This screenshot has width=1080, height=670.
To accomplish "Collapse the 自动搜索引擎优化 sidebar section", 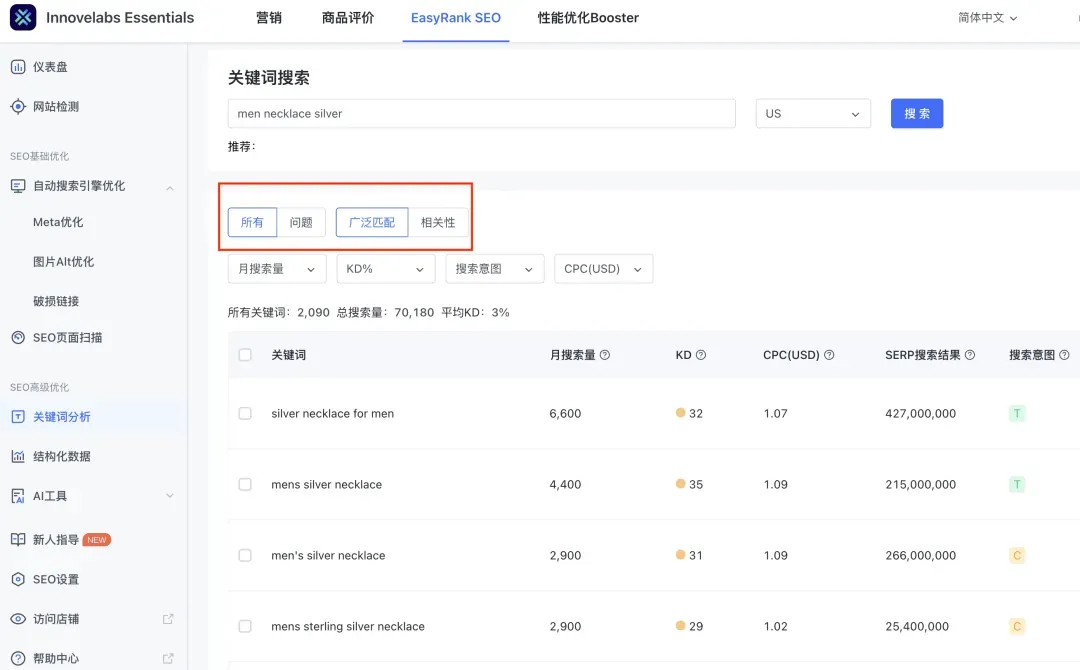I will 169,187.
